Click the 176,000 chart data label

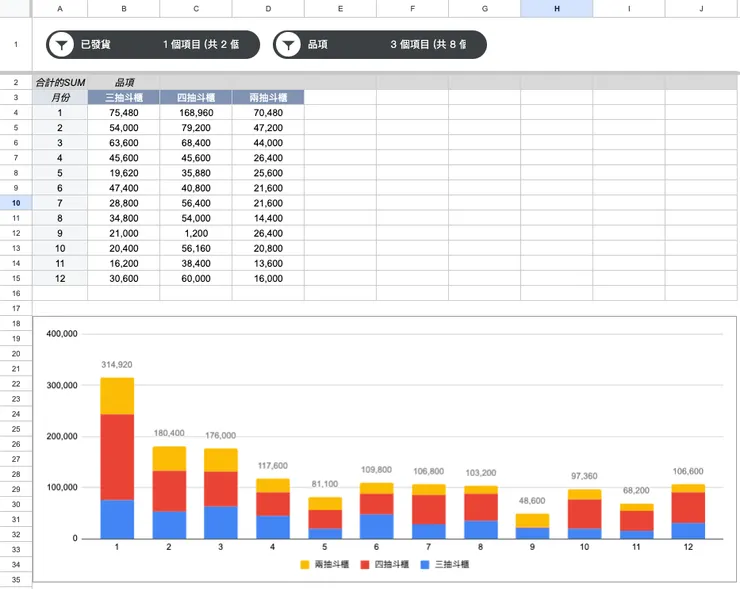click(x=220, y=436)
